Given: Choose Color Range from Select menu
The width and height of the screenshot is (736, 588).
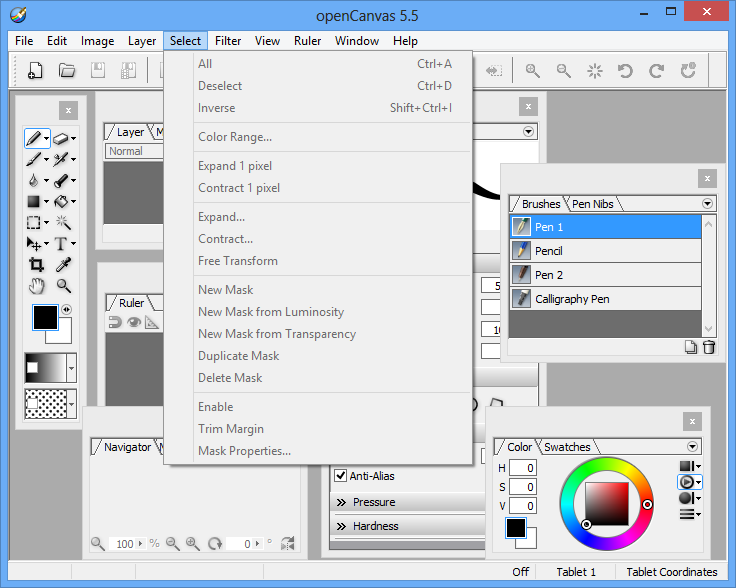Looking at the screenshot, I should pos(332,137).
